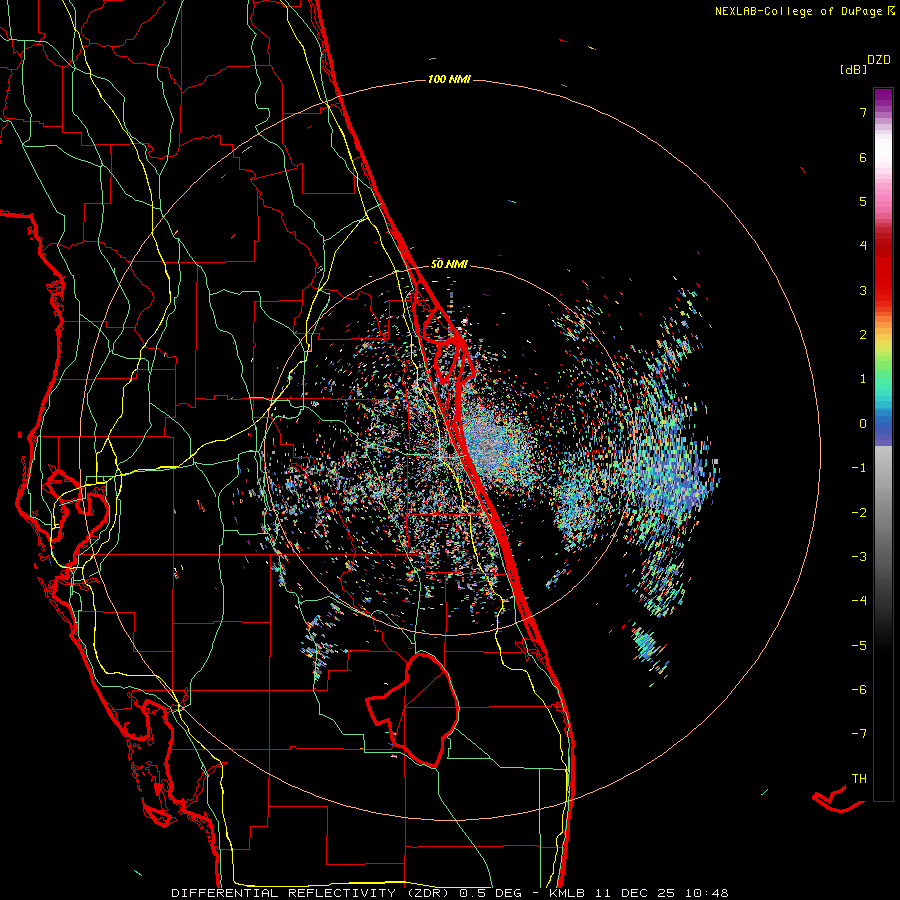This screenshot has height=900, width=900.
Task: Select the -3 dB tick label
Action: point(859,556)
